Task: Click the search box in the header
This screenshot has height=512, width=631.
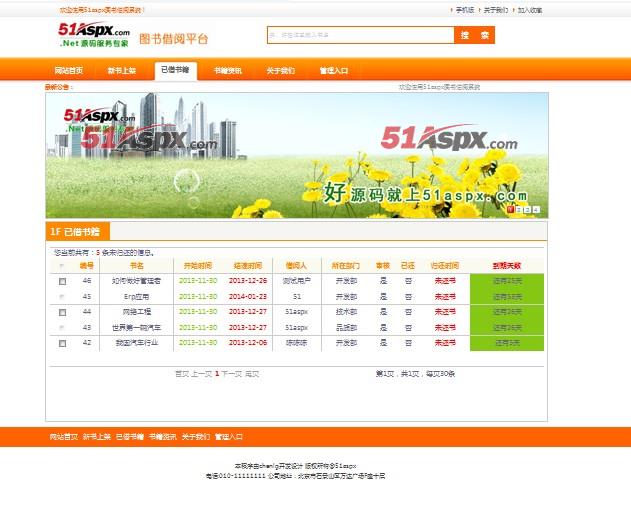Action: (x=361, y=35)
